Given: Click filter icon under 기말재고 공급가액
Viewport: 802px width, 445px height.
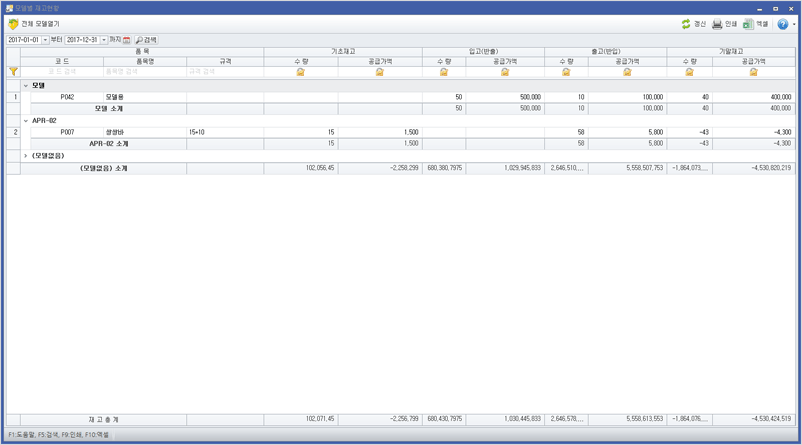Looking at the screenshot, I should point(753,72).
